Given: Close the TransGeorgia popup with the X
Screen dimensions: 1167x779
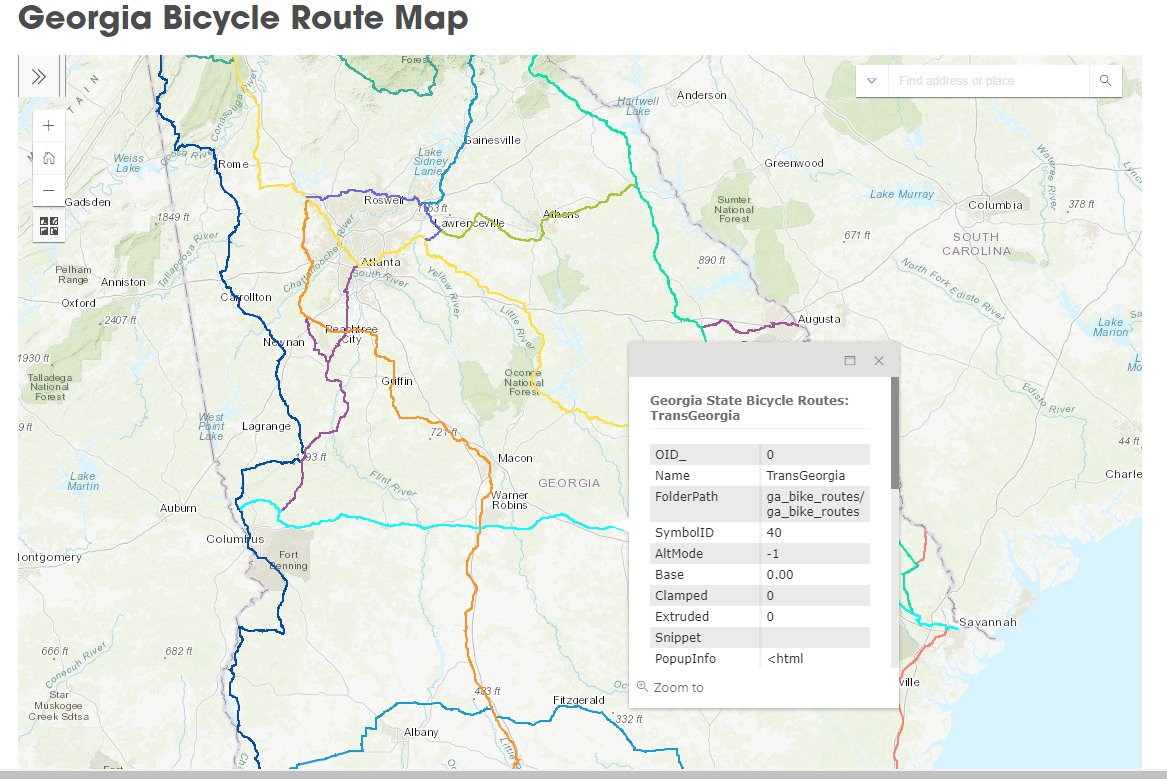Looking at the screenshot, I should (x=879, y=360).
